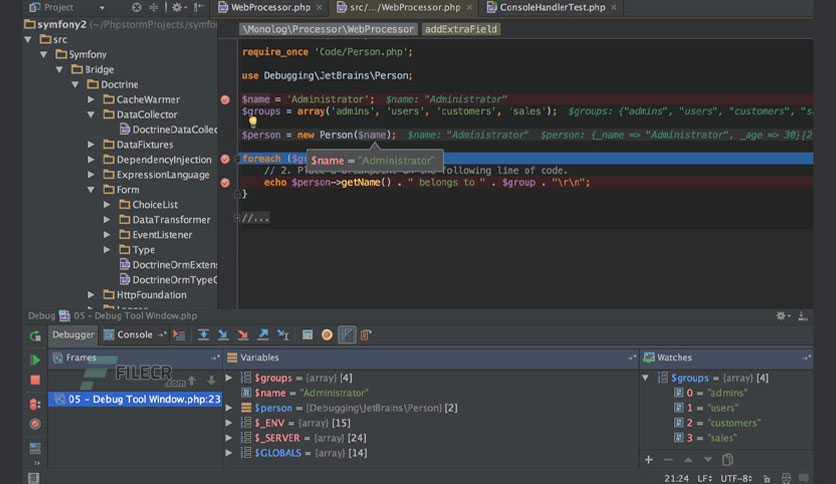The height and width of the screenshot is (484, 836).
Task: Expand the ChoiceList folder
Action: click(107, 205)
